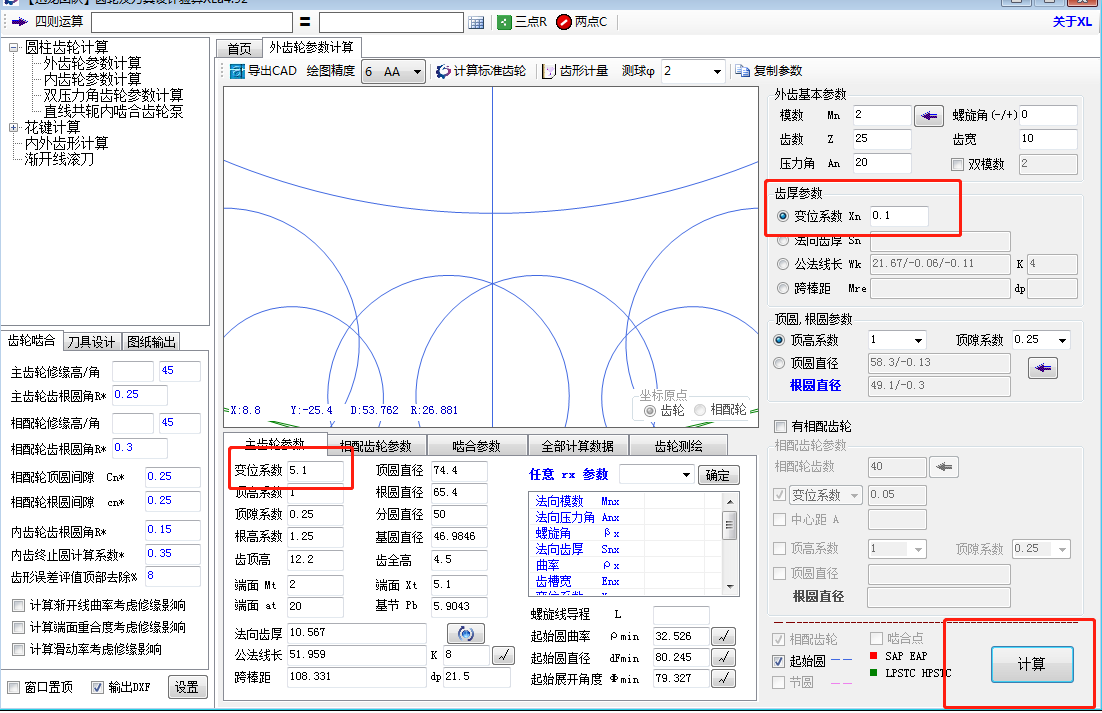Click the 确定 button
Screen dimensions: 1102x713
coord(718,476)
